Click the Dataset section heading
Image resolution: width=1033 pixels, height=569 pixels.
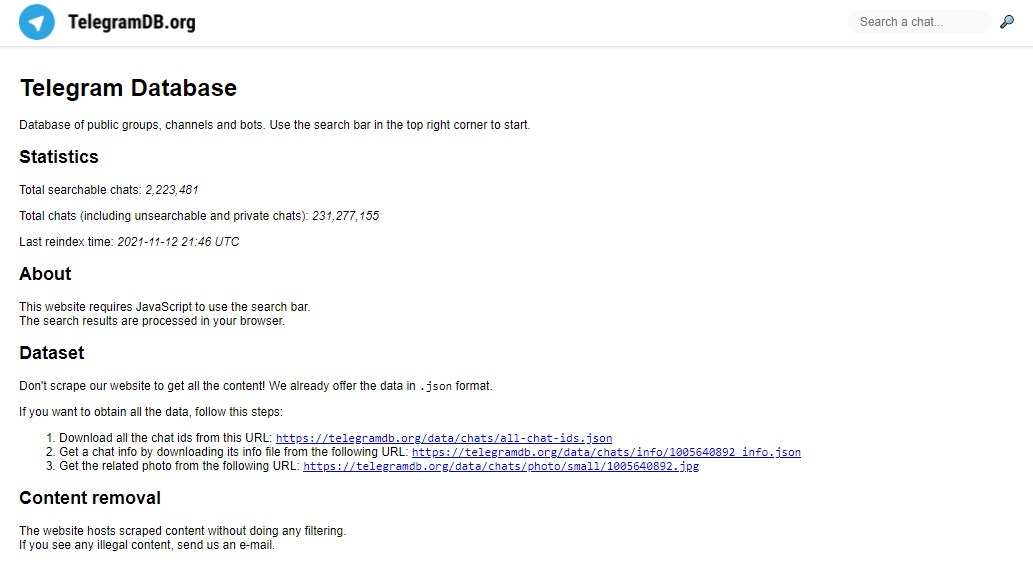tap(51, 353)
